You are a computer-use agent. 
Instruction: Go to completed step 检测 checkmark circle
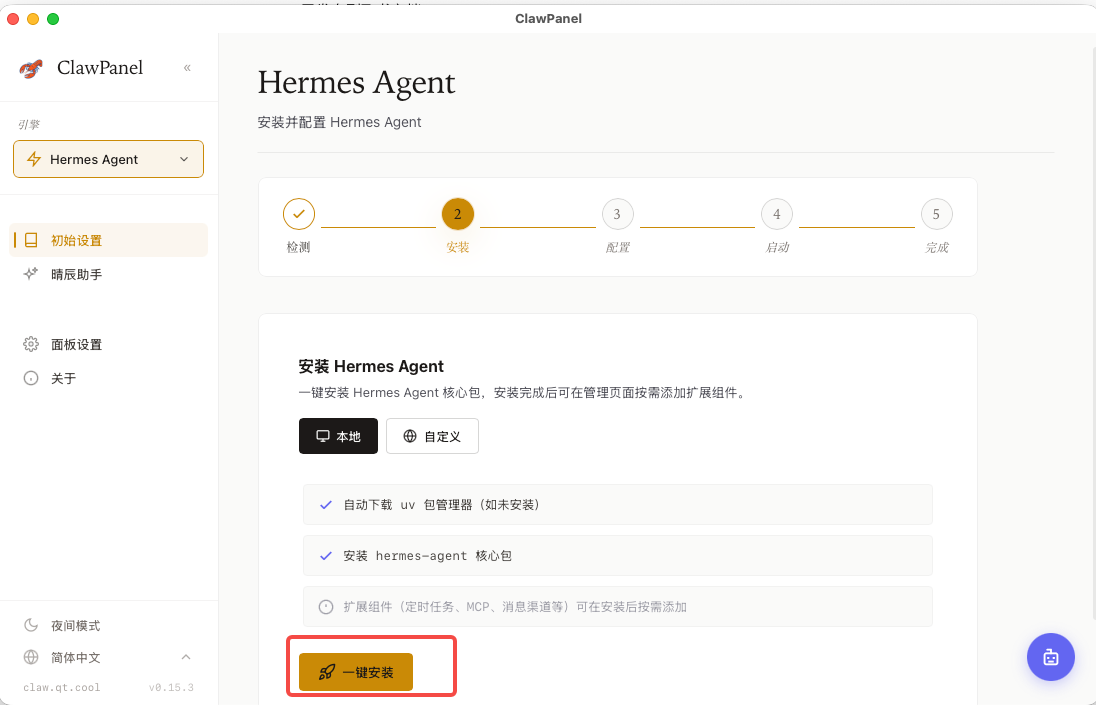pos(298,215)
